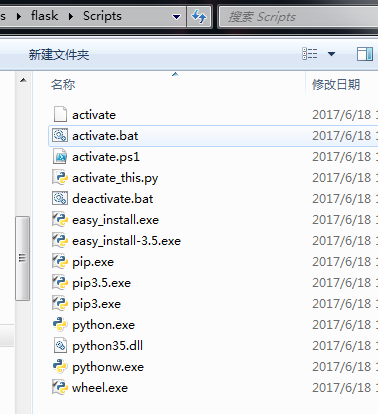
Task: Toggle the preview pane icon
Action: pos(365,54)
